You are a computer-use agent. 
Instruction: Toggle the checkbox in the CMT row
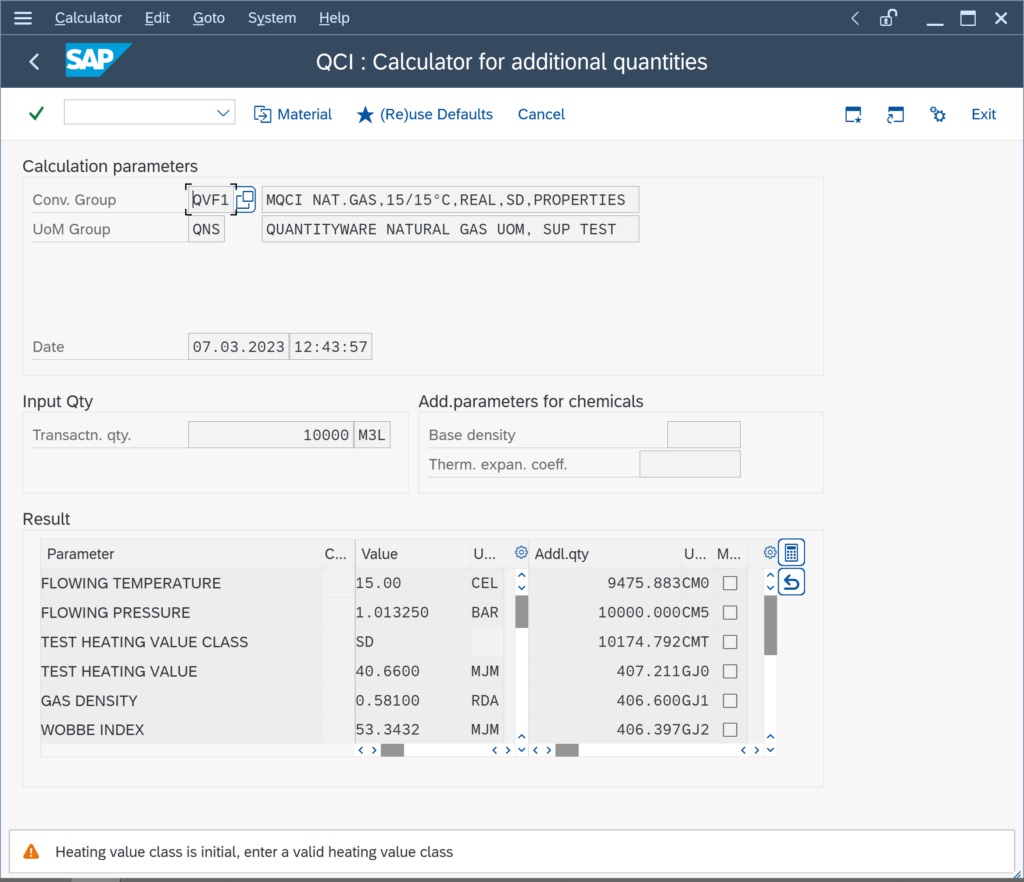point(730,642)
